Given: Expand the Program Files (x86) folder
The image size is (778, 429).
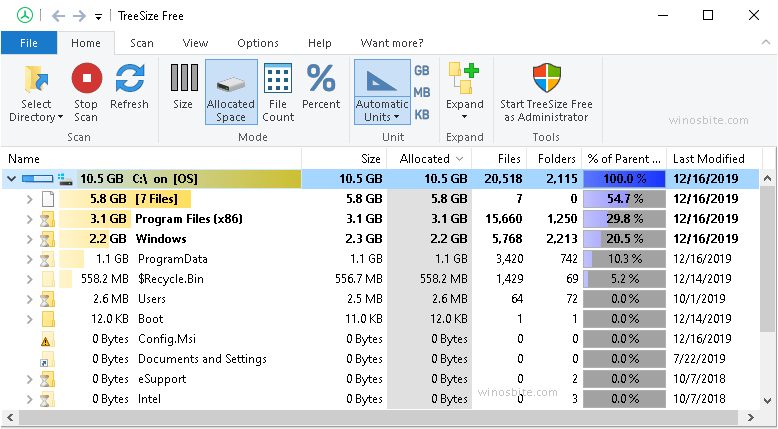Looking at the screenshot, I should click(x=29, y=219).
